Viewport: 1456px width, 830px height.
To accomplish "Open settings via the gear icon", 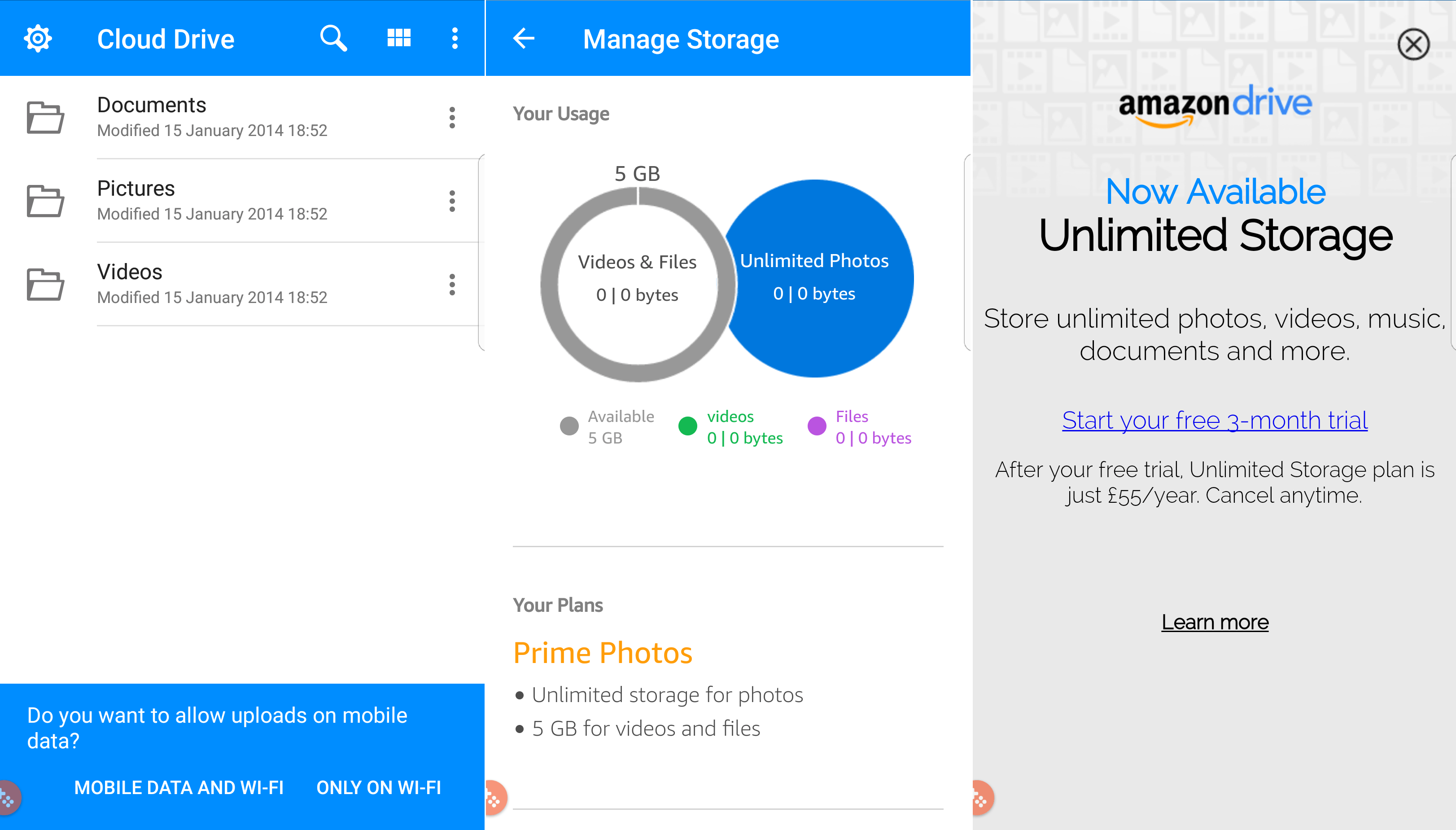I will pyautogui.click(x=38, y=39).
